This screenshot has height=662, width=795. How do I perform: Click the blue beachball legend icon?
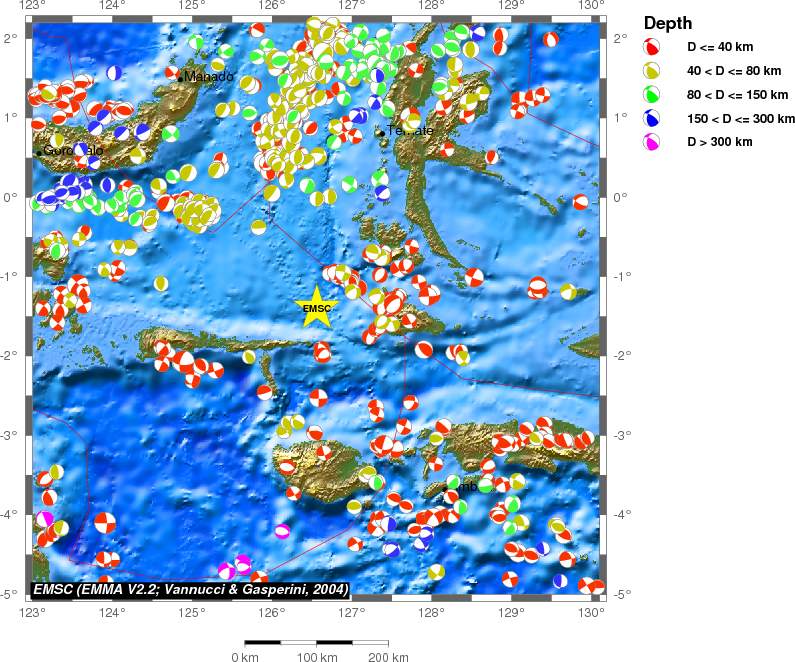652,118
